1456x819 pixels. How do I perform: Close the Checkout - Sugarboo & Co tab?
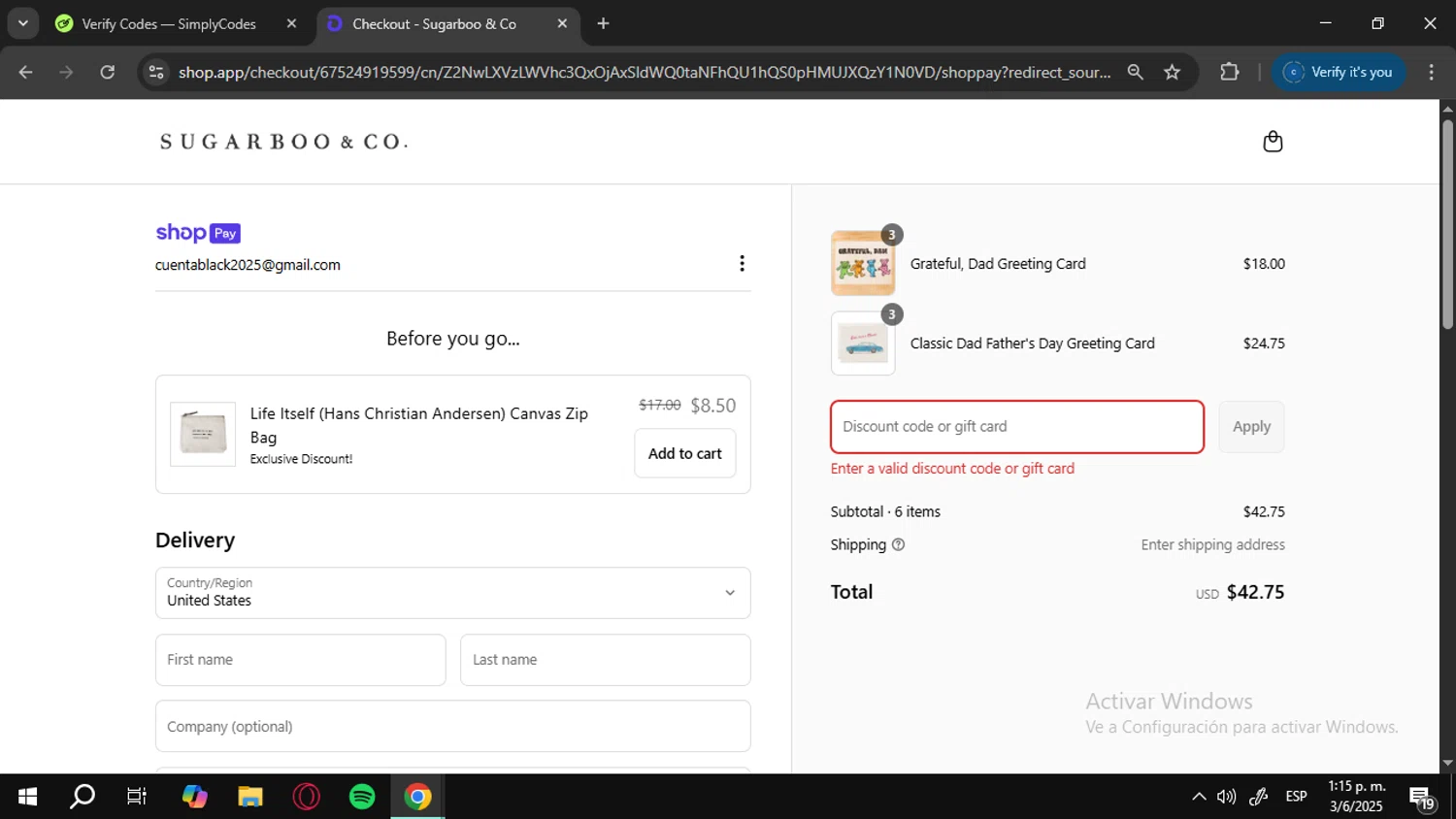pyautogui.click(x=562, y=23)
